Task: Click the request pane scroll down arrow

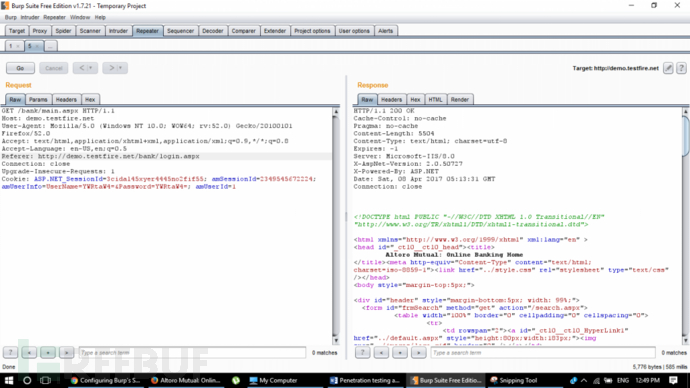Action: (336, 340)
